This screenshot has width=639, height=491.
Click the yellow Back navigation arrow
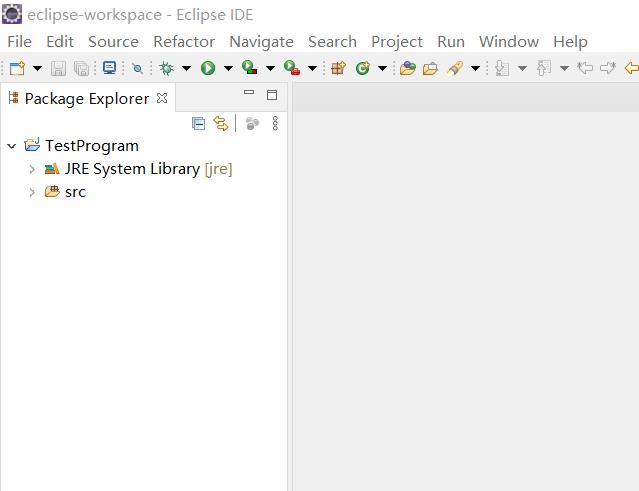pos(632,68)
